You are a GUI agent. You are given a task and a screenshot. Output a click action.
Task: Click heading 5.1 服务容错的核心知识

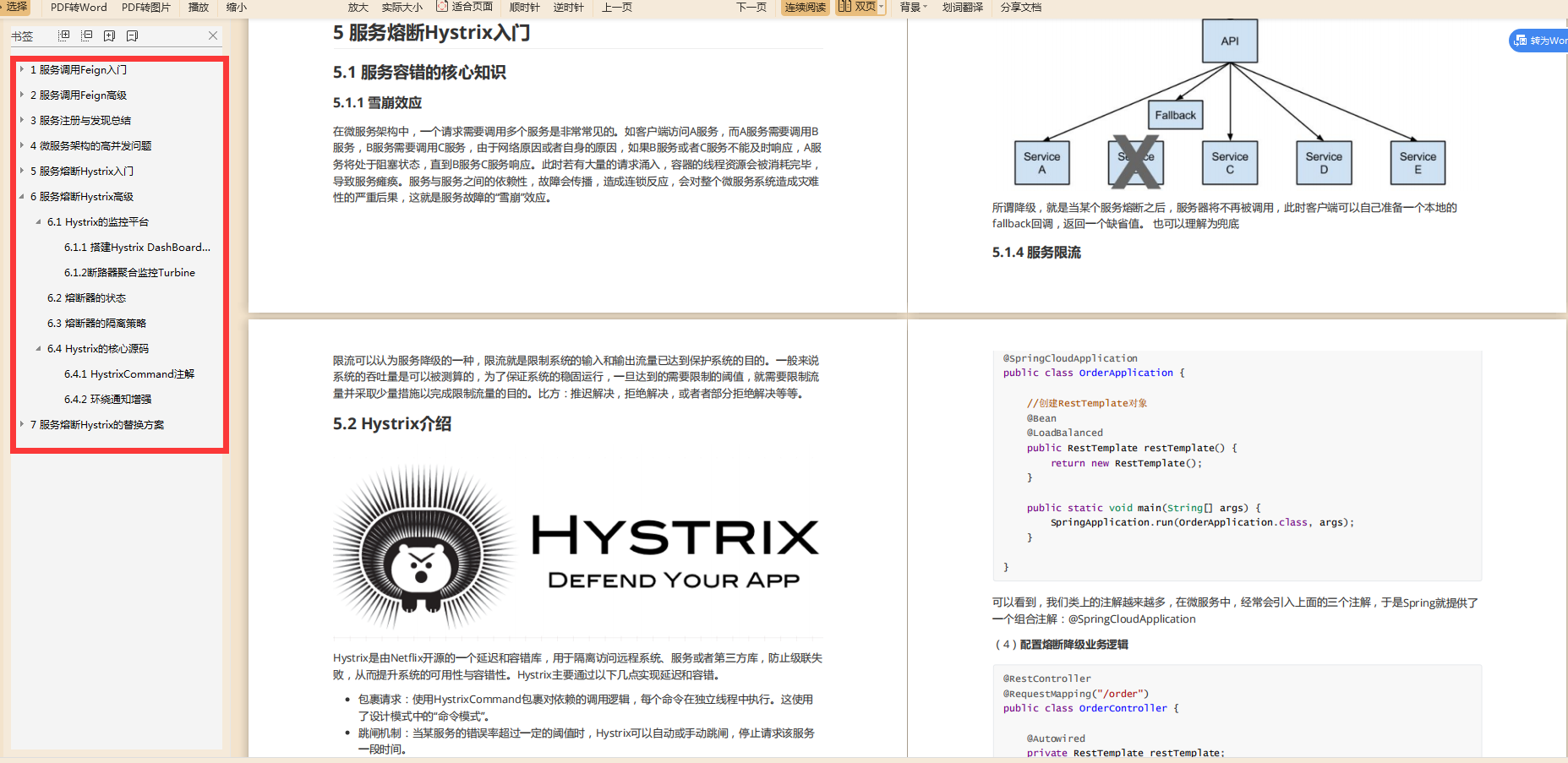tap(419, 72)
